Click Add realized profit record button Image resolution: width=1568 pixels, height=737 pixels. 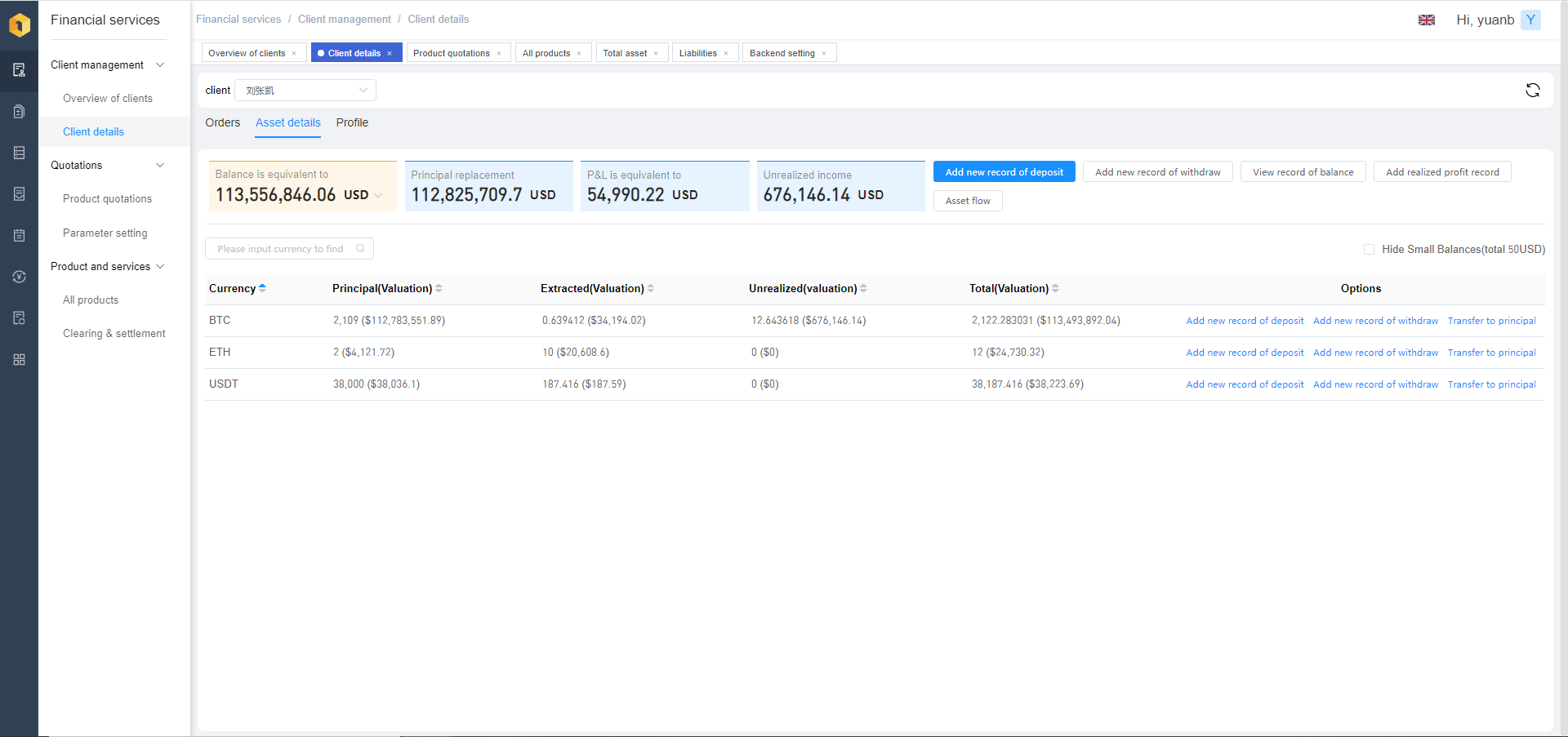tap(1442, 172)
